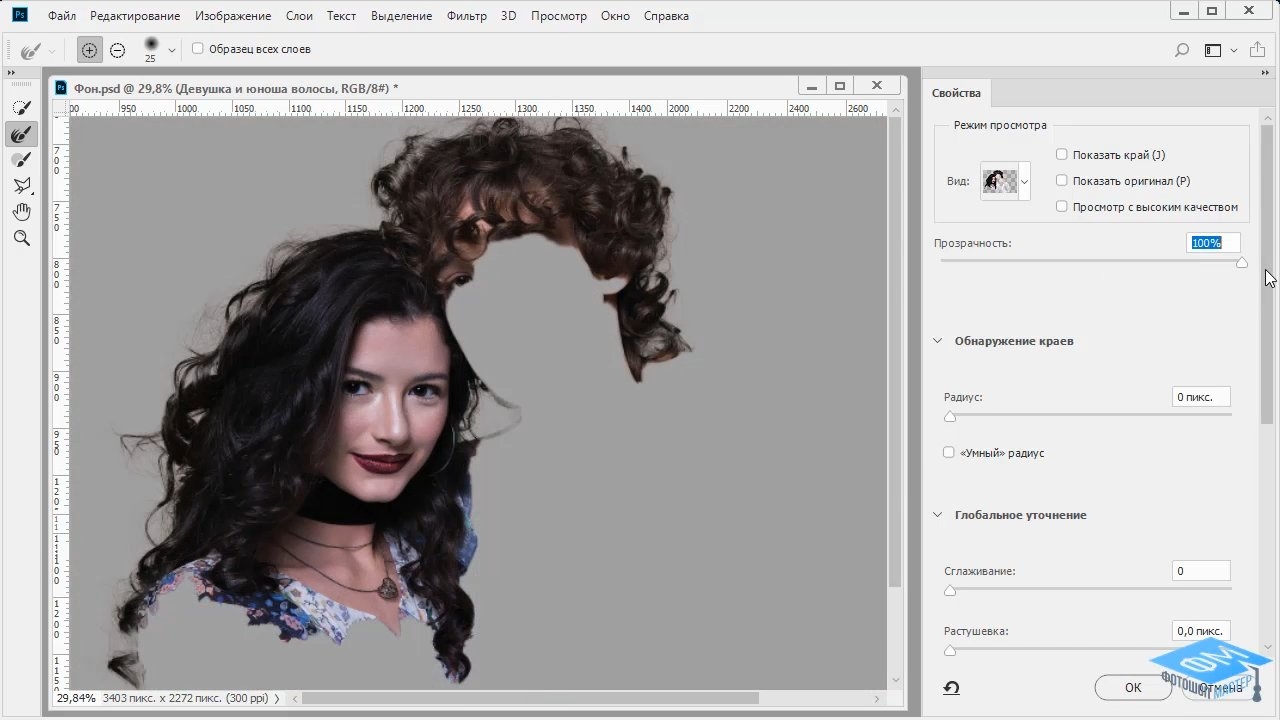Open the brush size preset dropdown
The image size is (1280, 720).
[172, 50]
